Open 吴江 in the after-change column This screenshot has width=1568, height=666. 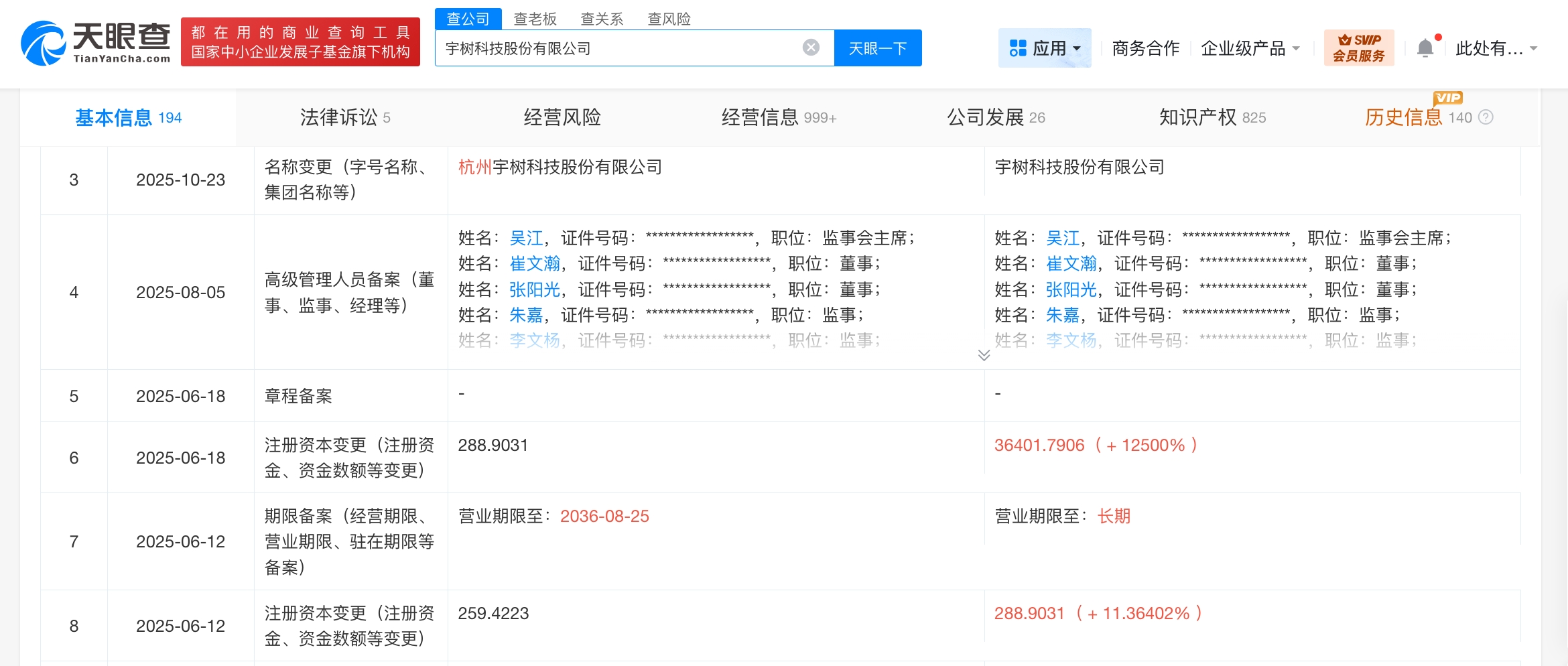point(1063,238)
